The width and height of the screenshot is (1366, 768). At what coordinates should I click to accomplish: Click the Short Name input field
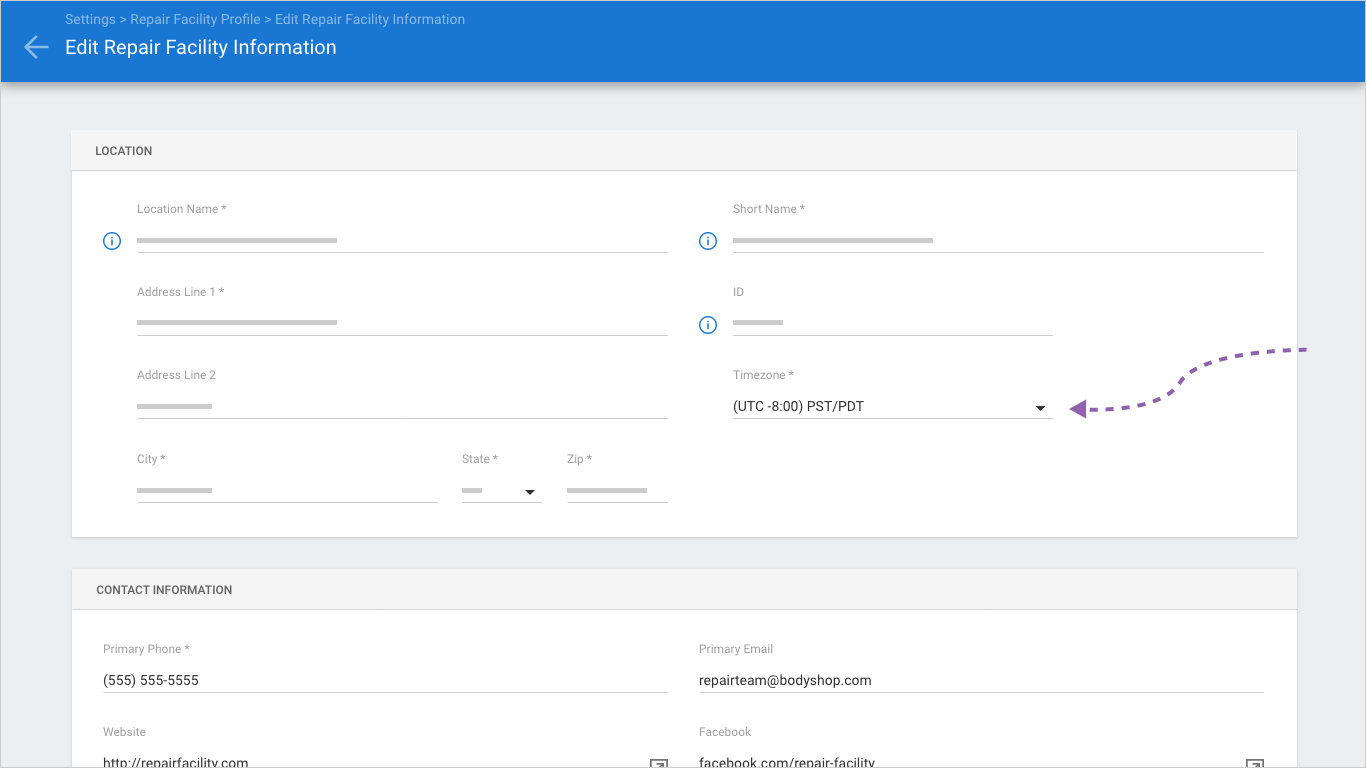pos(998,241)
